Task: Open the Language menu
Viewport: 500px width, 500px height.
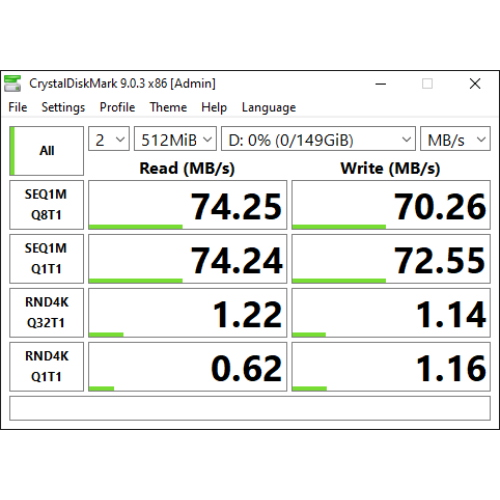Action: [x=269, y=107]
